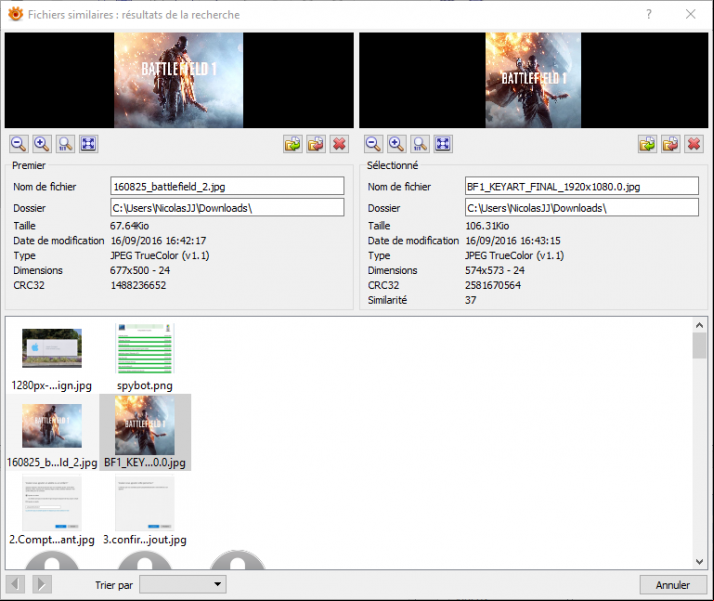Fit Premier preview image to window
Viewport: 714px width, 601px height.
coord(88,144)
